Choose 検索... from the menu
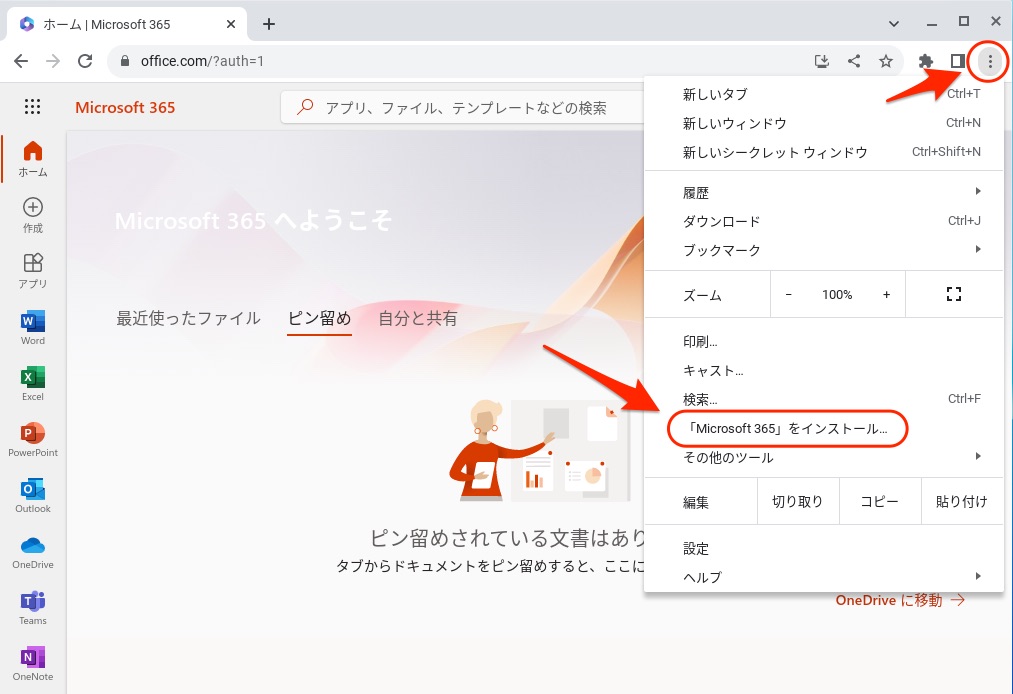The width and height of the screenshot is (1013, 694). 824,399
